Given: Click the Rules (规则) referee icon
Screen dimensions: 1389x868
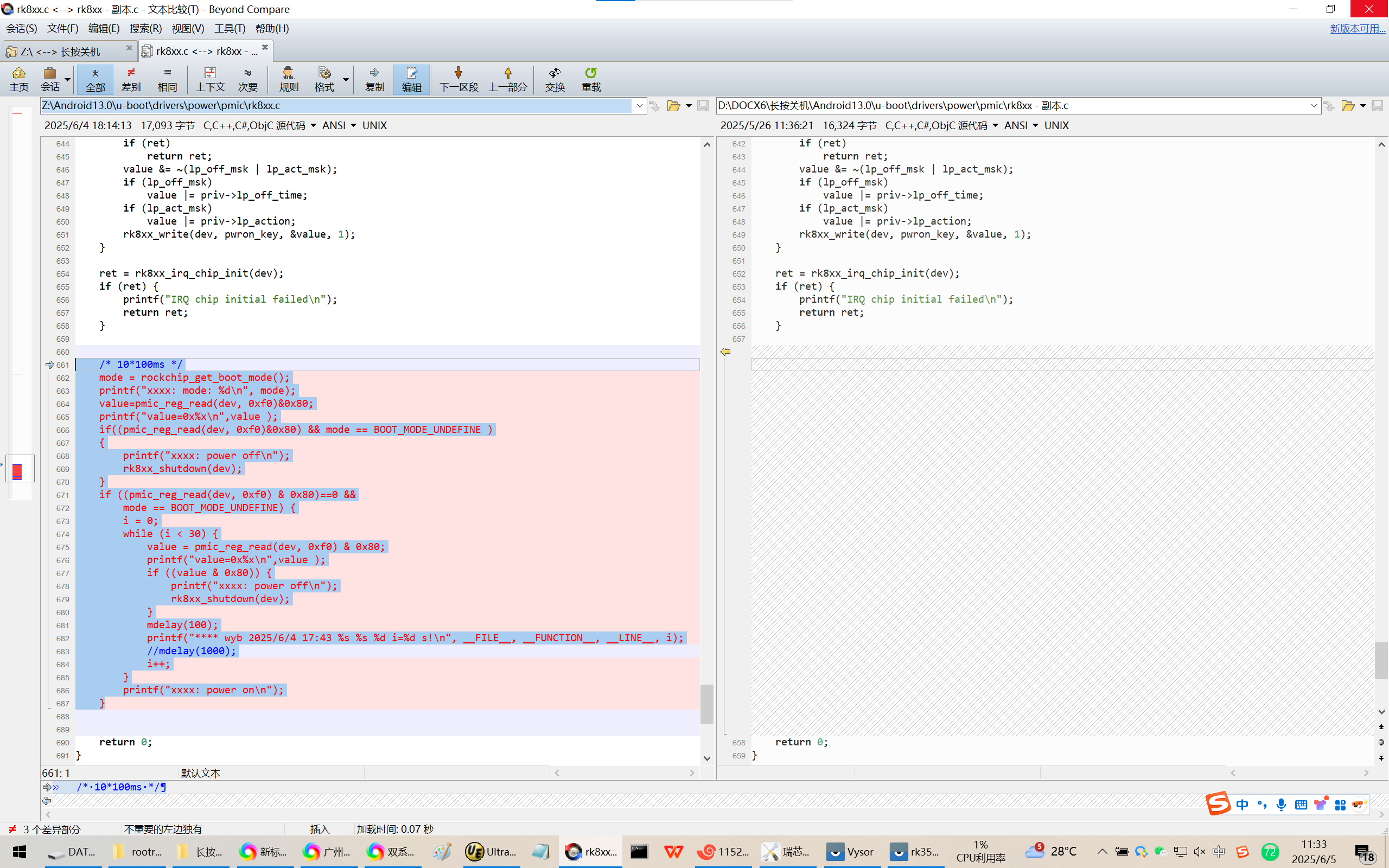Looking at the screenshot, I should click(x=288, y=79).
